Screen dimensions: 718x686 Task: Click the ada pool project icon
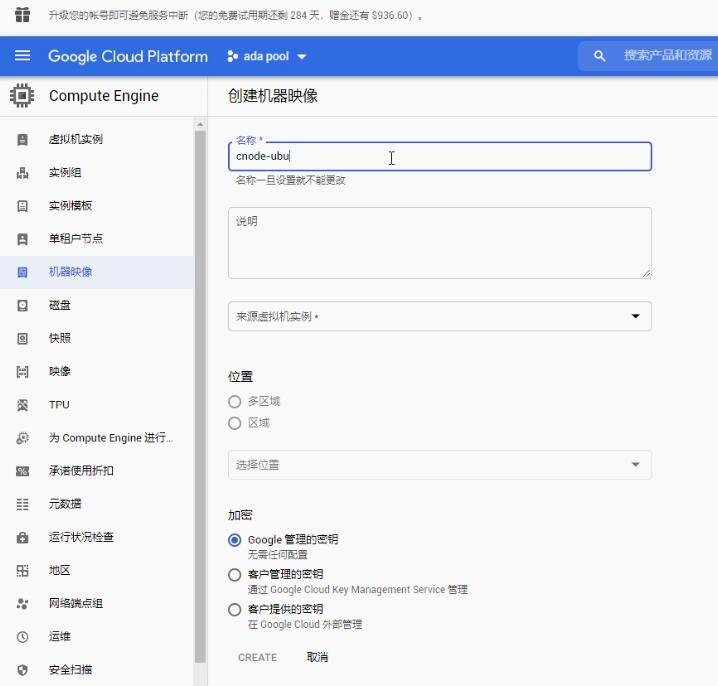tap(233, 56)
